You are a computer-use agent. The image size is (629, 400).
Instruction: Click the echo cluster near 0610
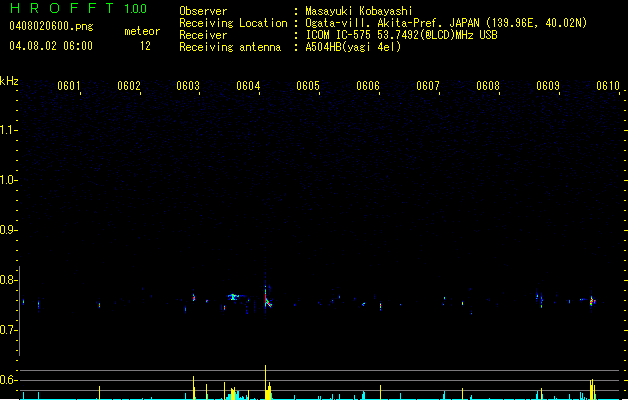[592, 301]
